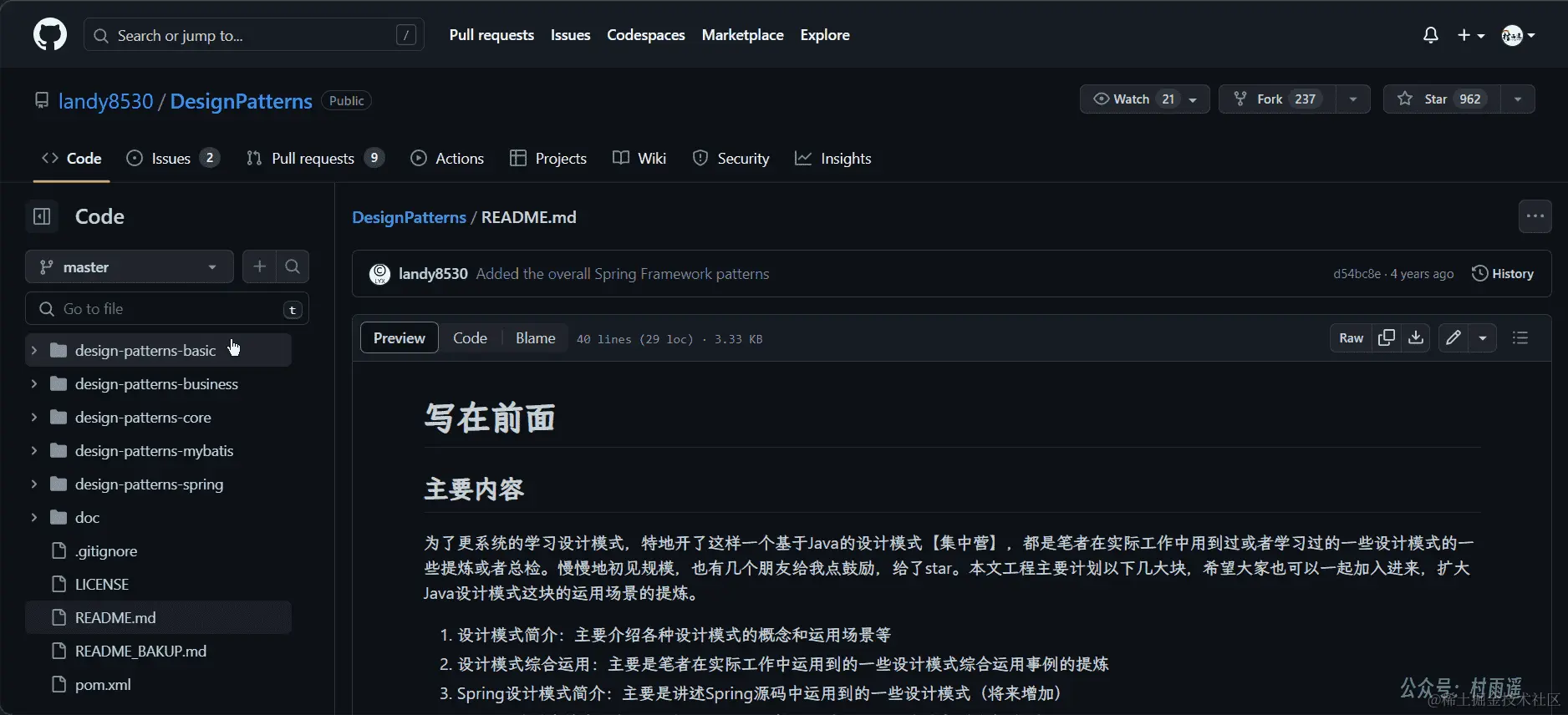1568x715 pixels.
Task: Expand the design-patterns-business folder chevron
Action: pyautogui.click(x=34, y=383)
